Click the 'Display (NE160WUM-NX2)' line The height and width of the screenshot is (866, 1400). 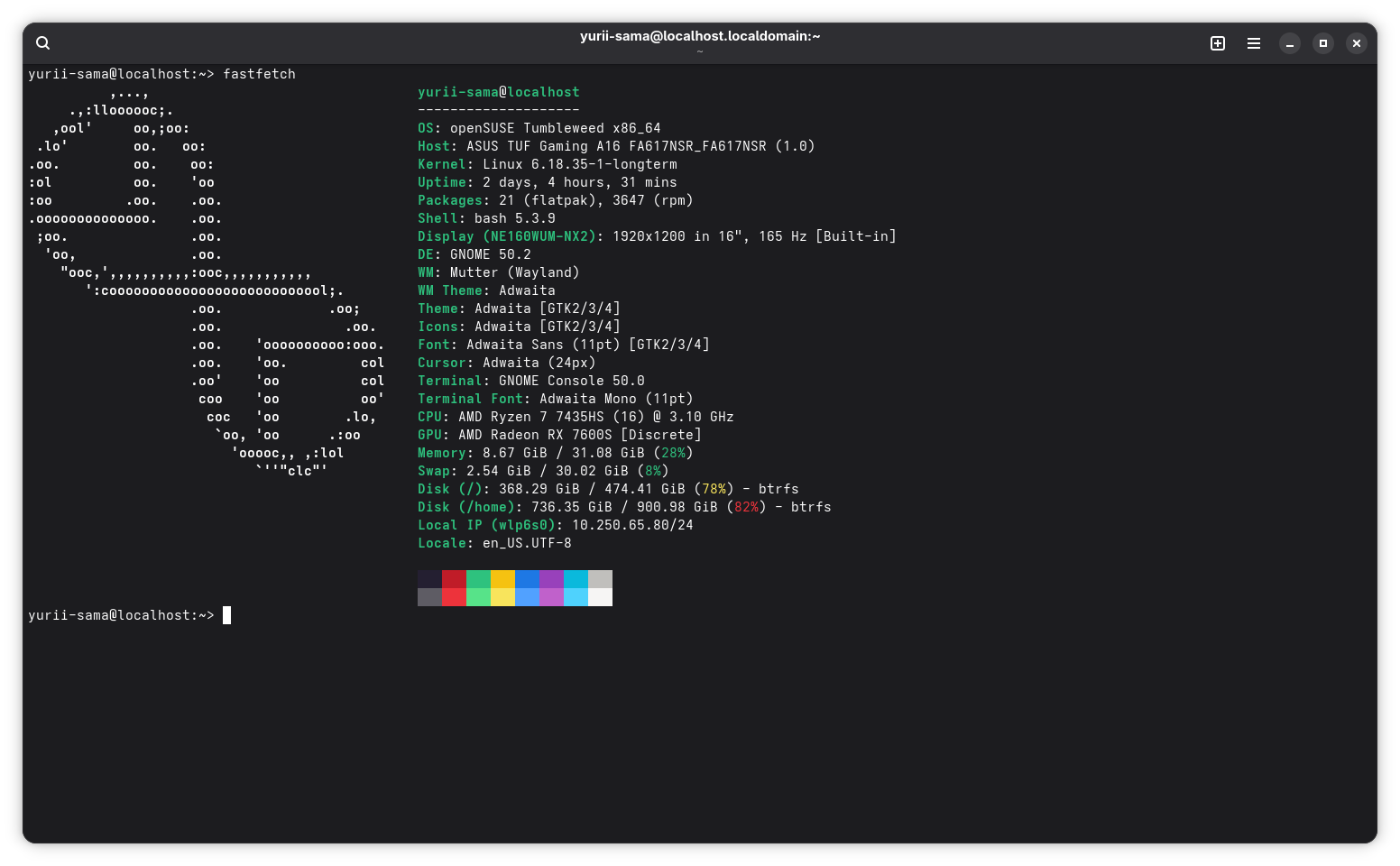tap(657, 236)
